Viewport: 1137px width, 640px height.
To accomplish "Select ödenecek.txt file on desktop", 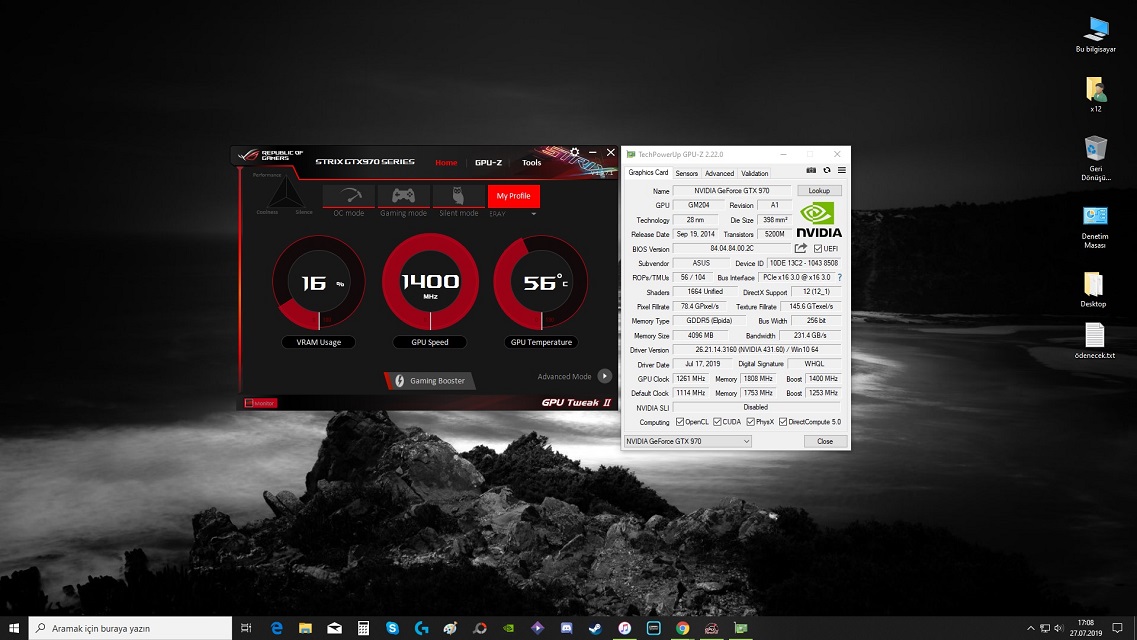I will tap(1095, 341).
